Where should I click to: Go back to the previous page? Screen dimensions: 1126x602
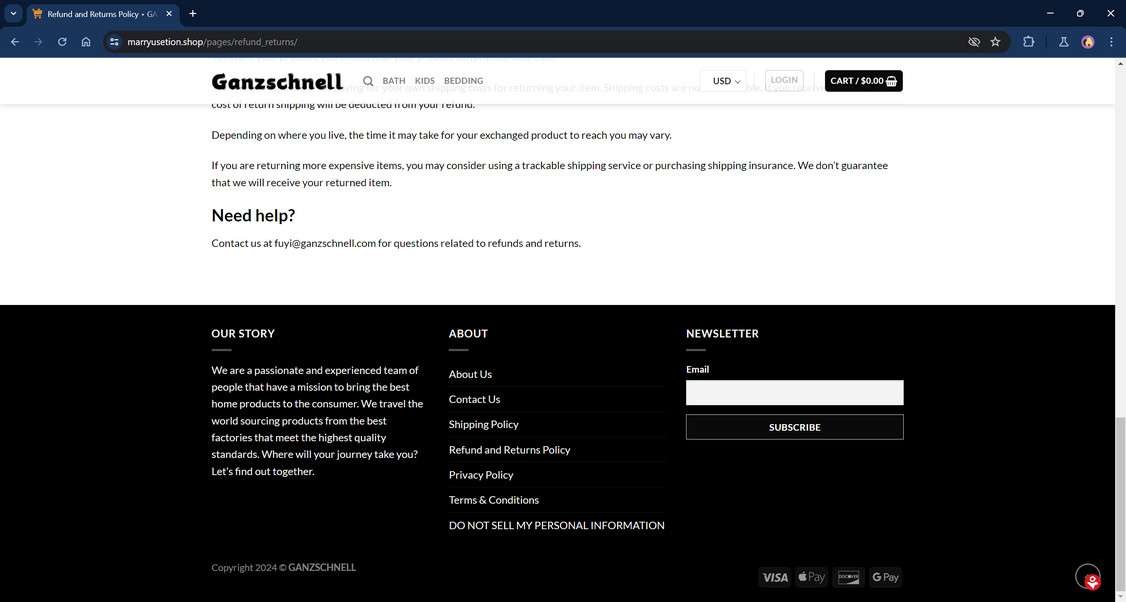[14, 42]
